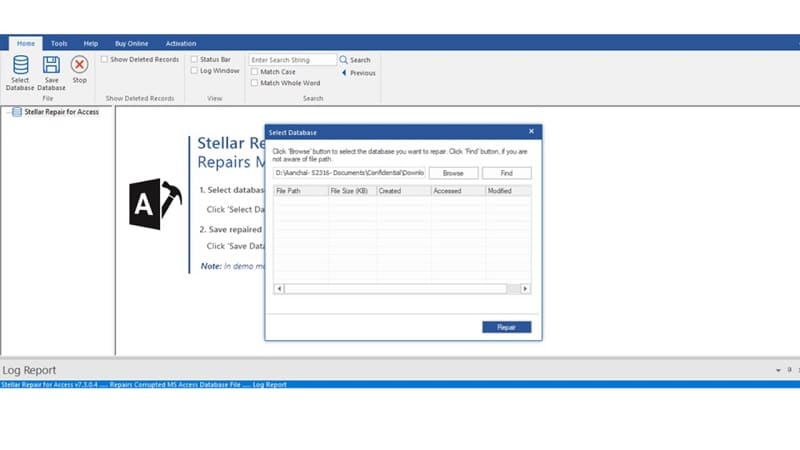
Task: Click the Created column header
Action: [x=404, y=191]
